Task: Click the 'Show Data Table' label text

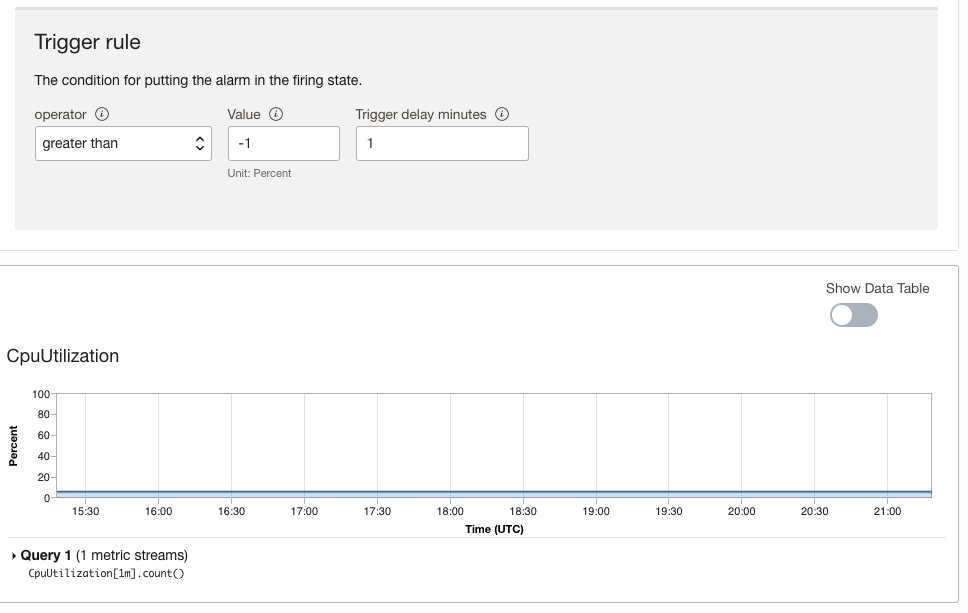Action: coord(877,288)
